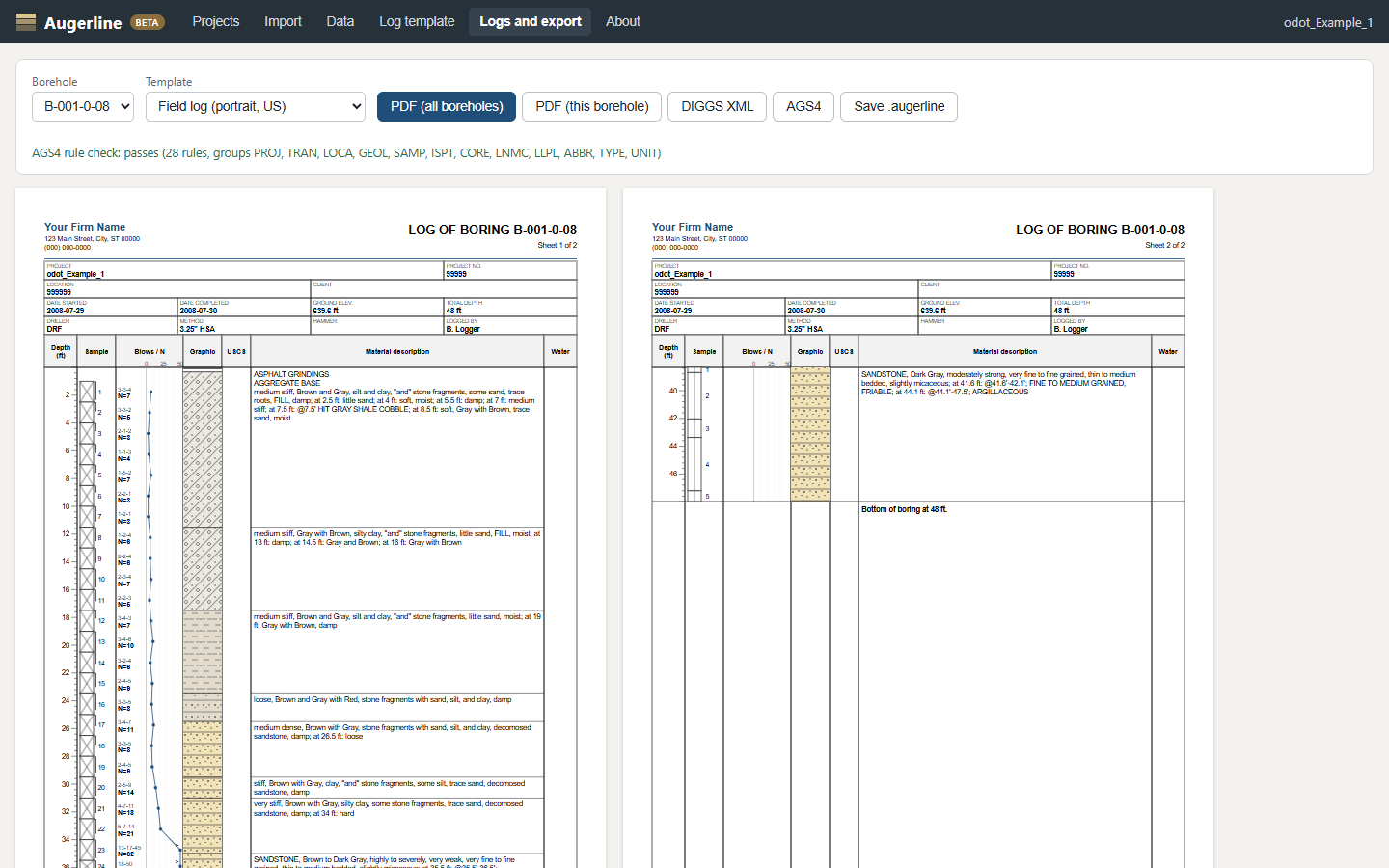Go to the Import page
The height and width of the screenshot is (868, 1389).
point(283,21)
